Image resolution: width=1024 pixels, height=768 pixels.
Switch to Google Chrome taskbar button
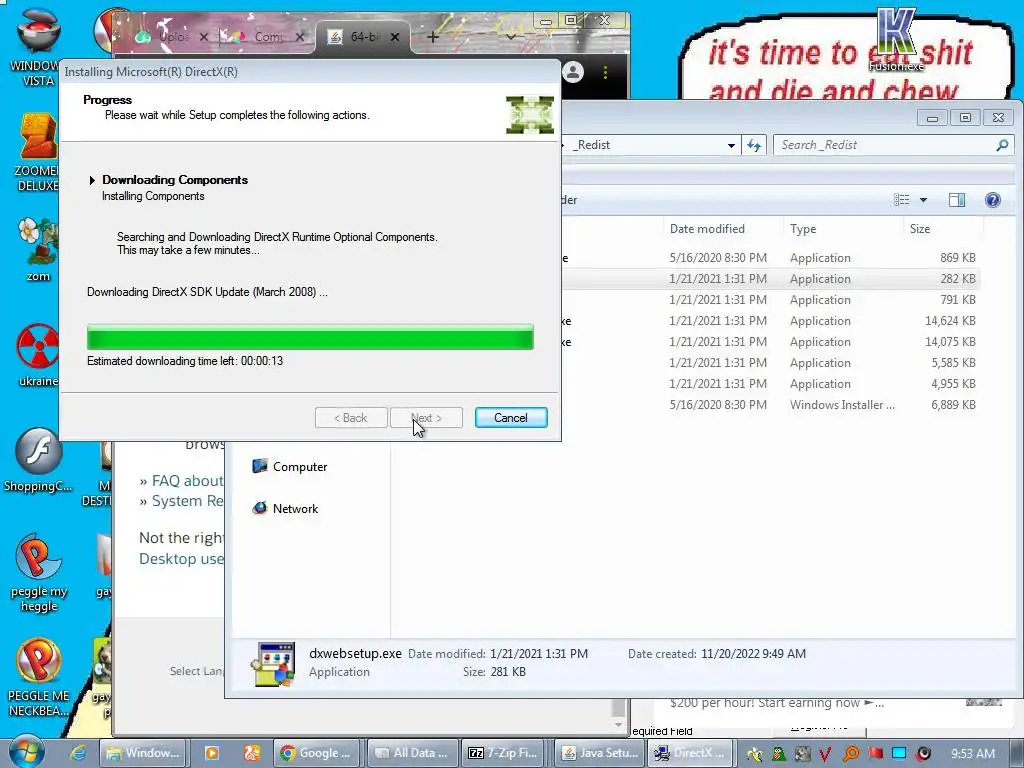click(316, 753)
